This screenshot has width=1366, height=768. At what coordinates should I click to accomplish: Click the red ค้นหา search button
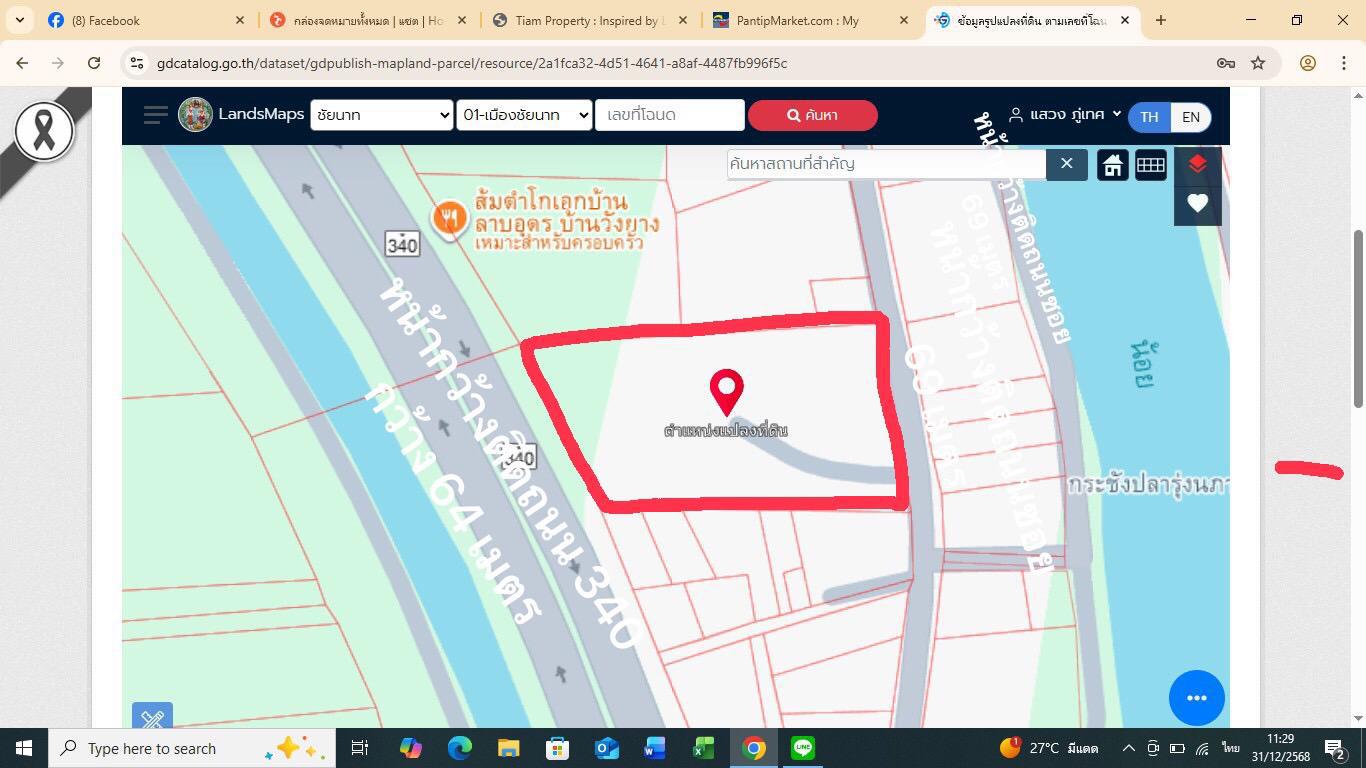[x=812, y=115]
